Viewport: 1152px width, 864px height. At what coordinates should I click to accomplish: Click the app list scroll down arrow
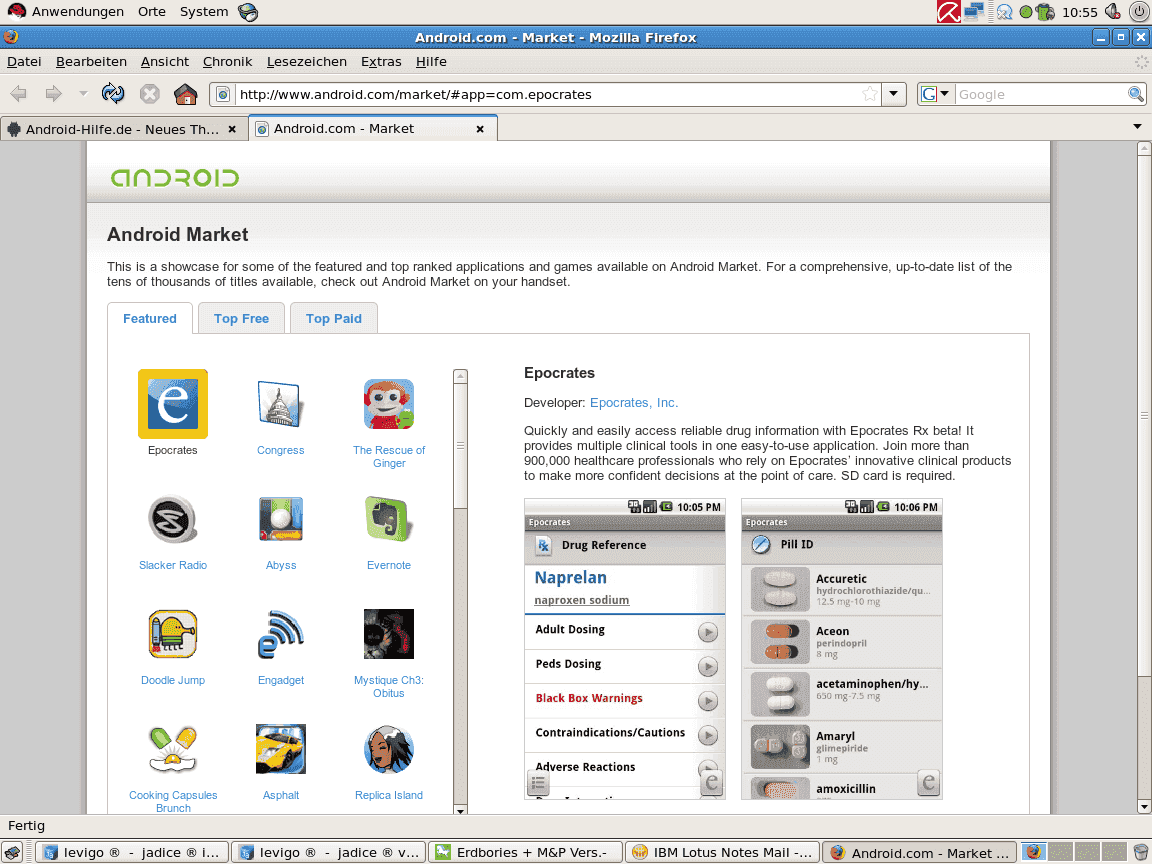click(x=461, y=810)
